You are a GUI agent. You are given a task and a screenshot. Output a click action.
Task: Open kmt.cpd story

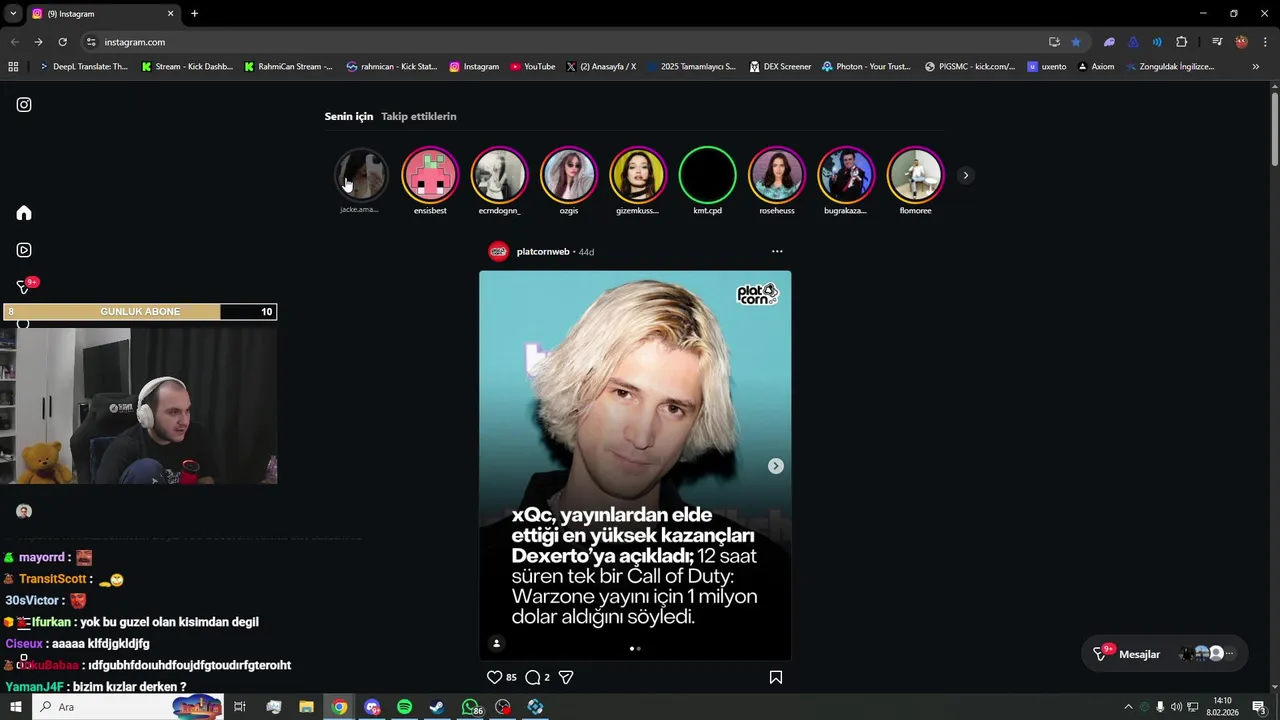707,175
